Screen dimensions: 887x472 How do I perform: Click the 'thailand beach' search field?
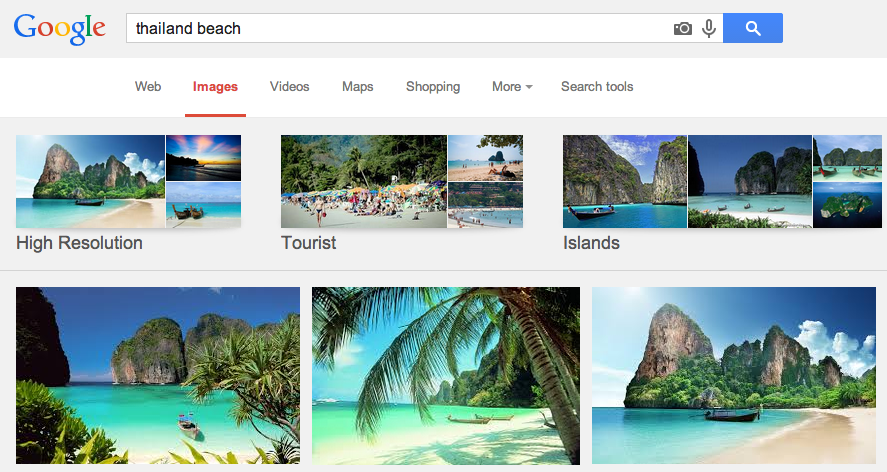[400, 29]
